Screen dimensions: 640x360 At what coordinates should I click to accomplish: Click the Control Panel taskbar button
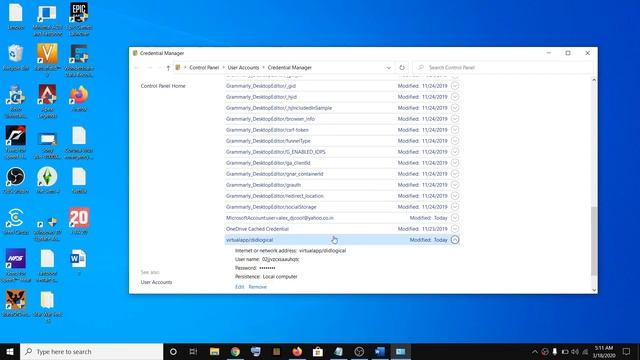pos(401,351)
